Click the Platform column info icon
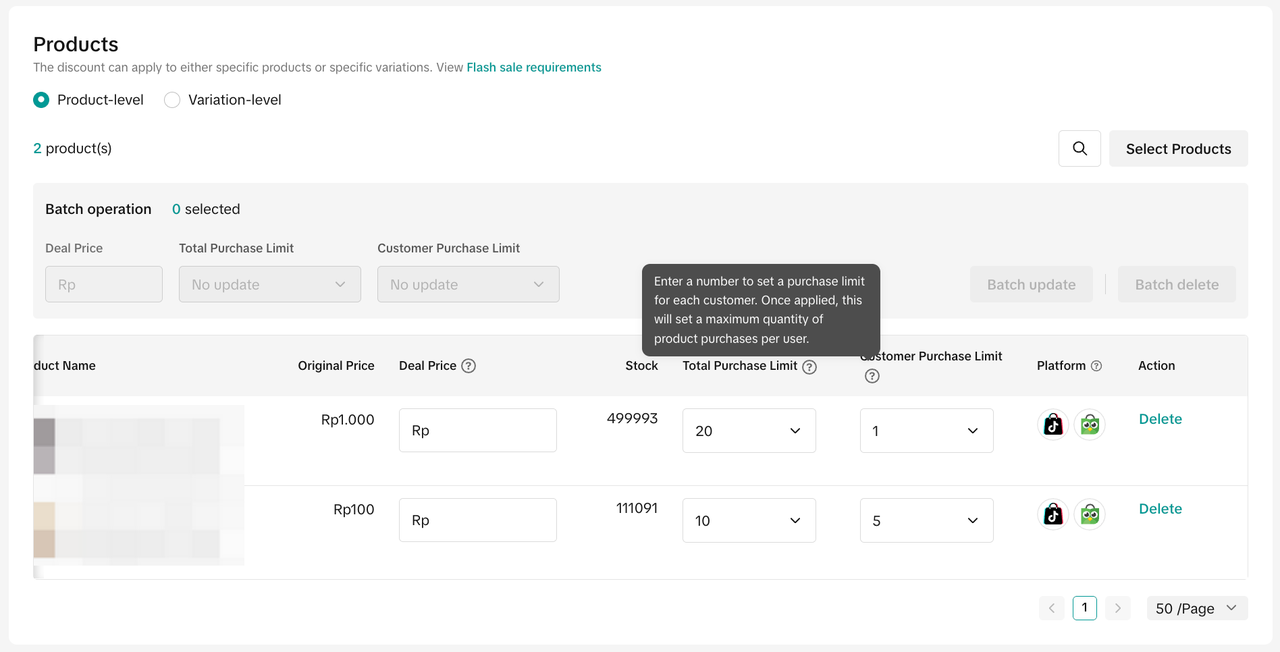Screen dimensions: 1280x652 click(x=1096, y=366)
